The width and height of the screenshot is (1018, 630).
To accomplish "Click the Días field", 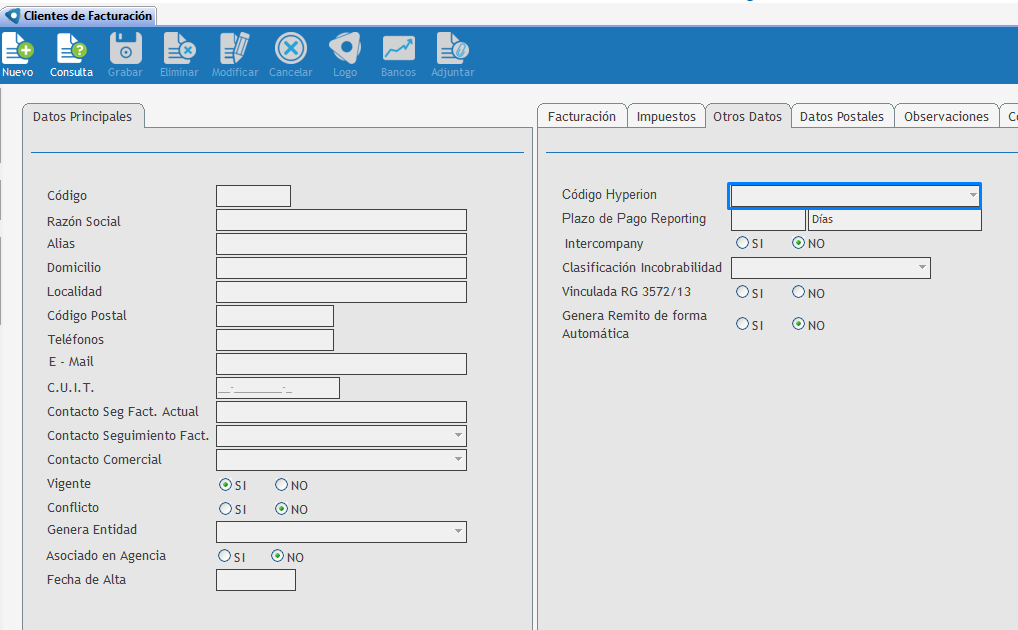I will pos(895,220).
